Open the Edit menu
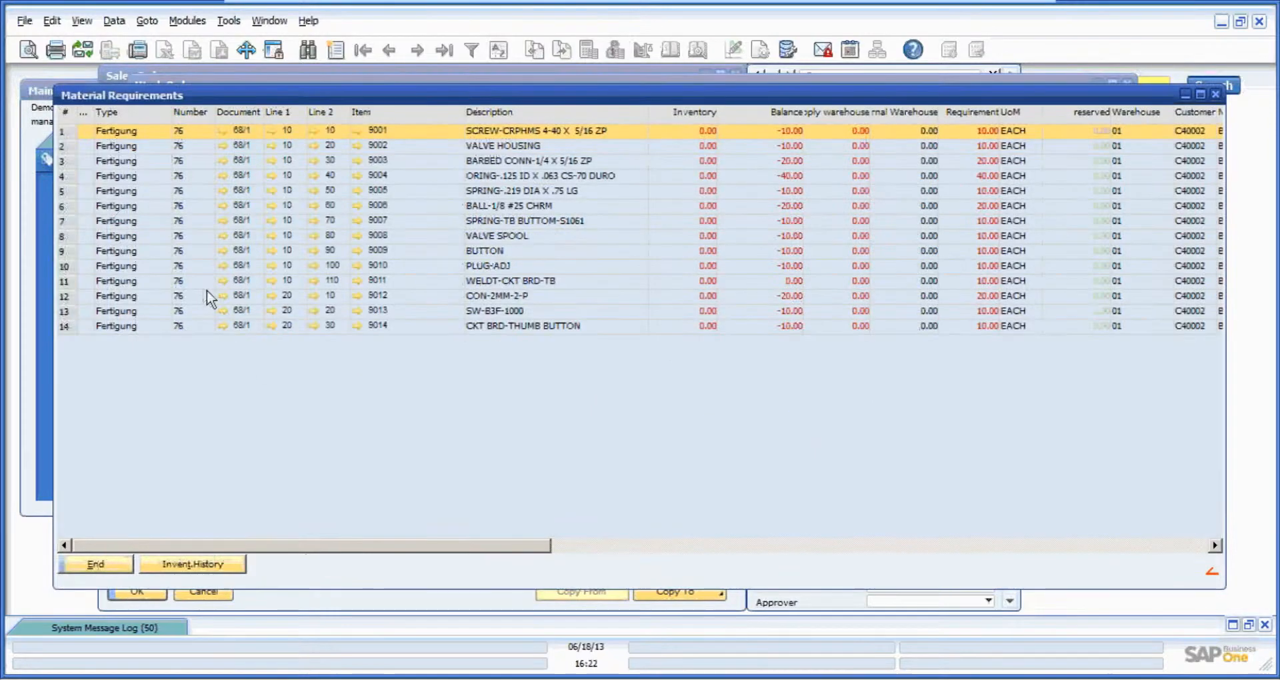Viewport: 1280px width, 680px height. [51, 20]
